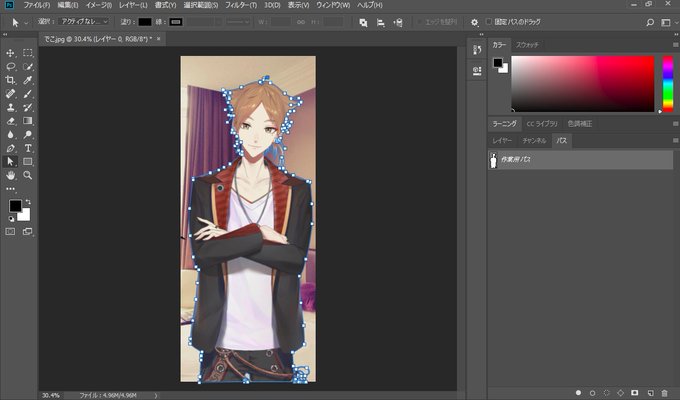The width and height of the screenshot is (680, 400).
Task: Open path alignment options
Action: [x=381, y=23]
